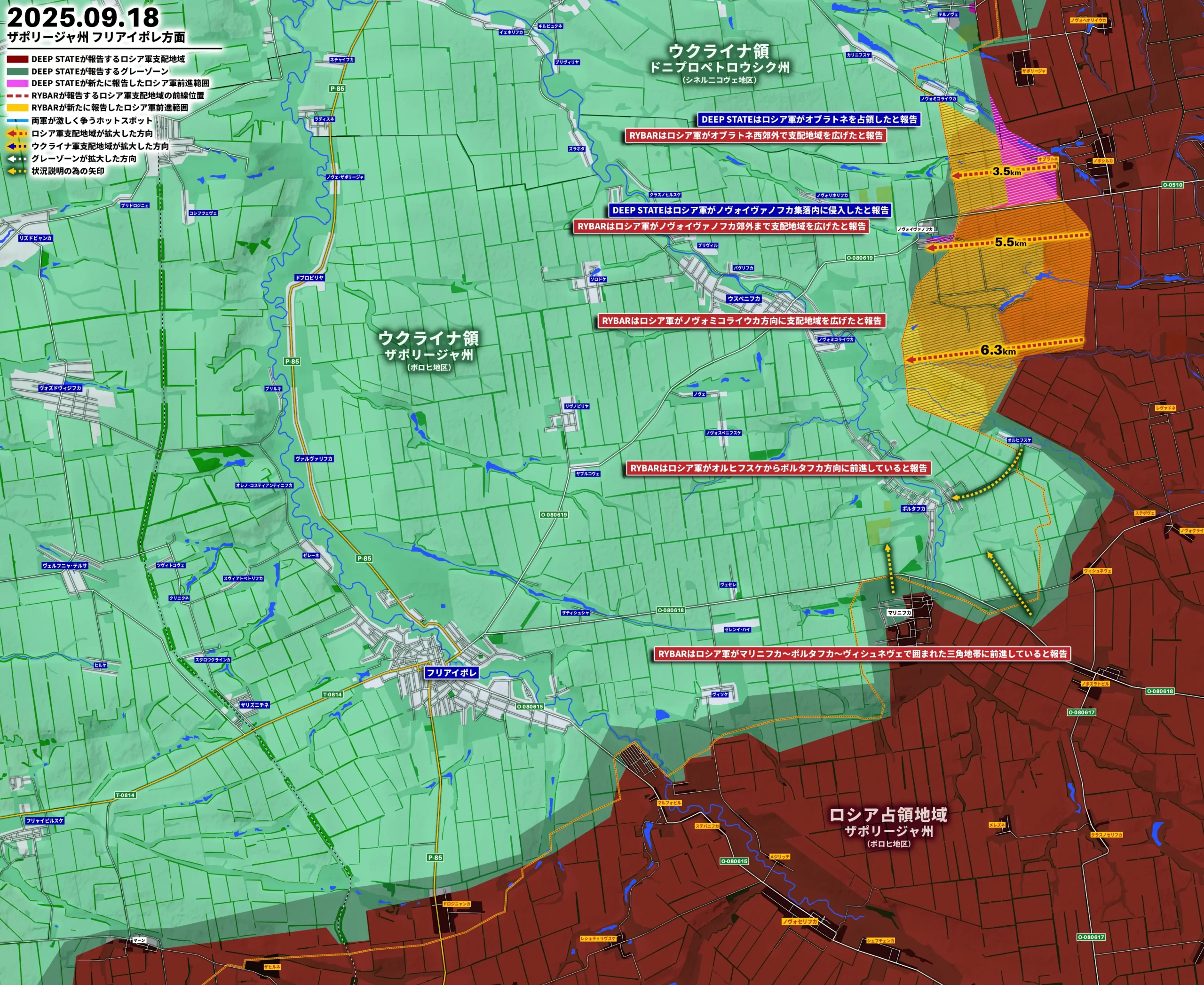Click the dark red DEEP STATE control swatch
The image size is (1204, 985).
[17, 59]
